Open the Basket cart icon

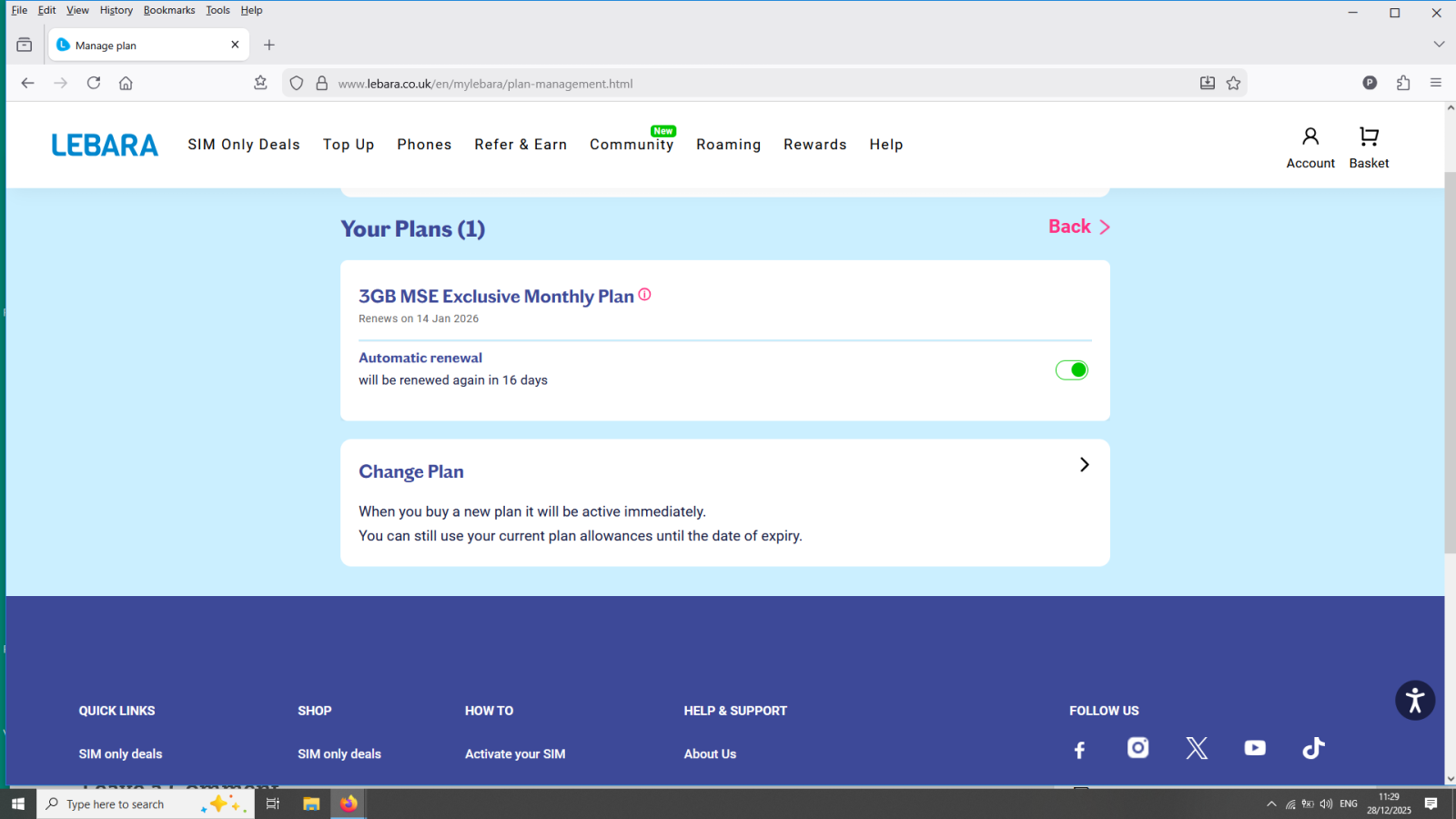tap(1369, 137)
